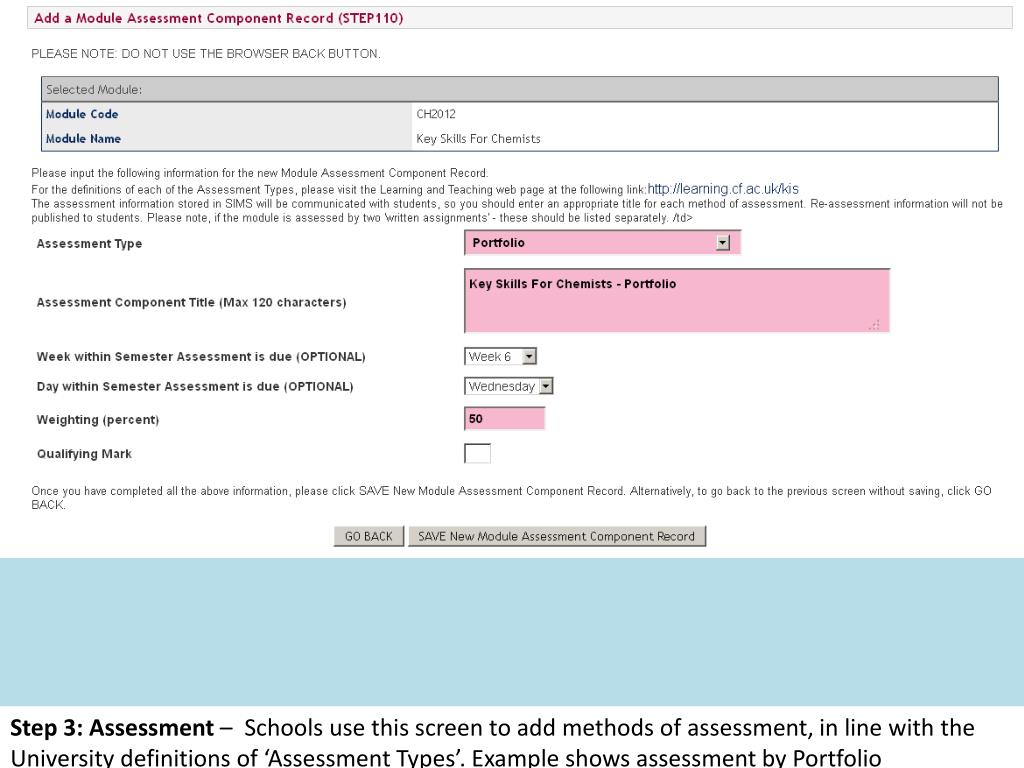The height and width of the screenshot is (768, 1024).
Task: Click the Assessment Type label
Action: (89, 244)
